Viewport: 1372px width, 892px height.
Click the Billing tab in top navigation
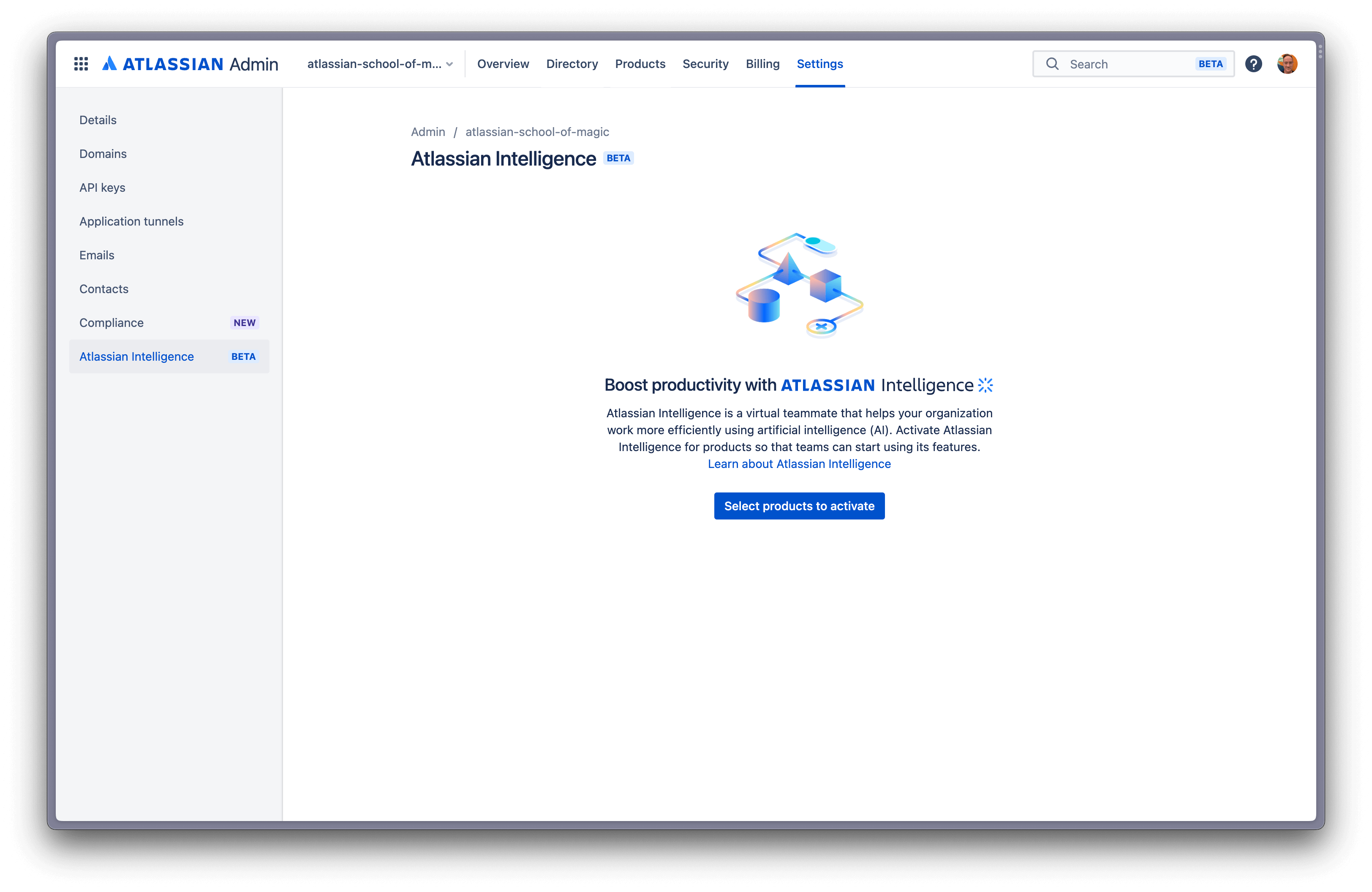[761, 63]
